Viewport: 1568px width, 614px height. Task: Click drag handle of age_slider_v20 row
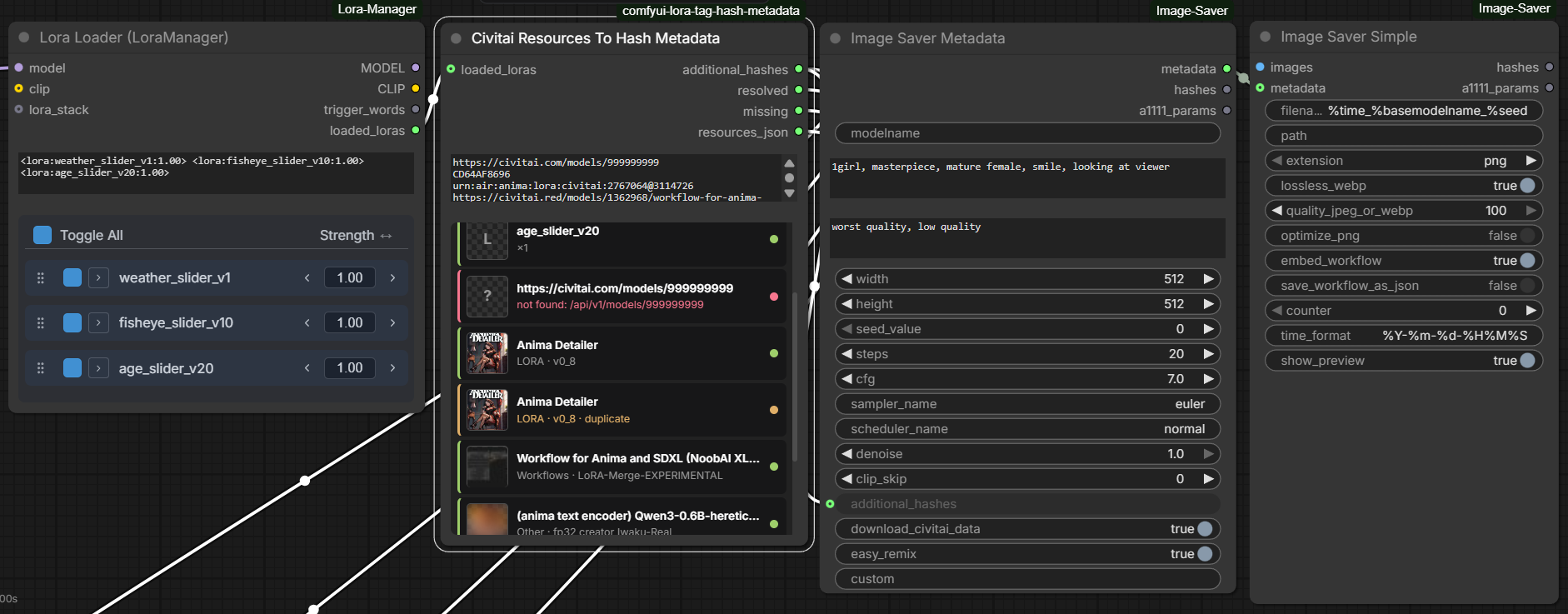coord(41,367)
